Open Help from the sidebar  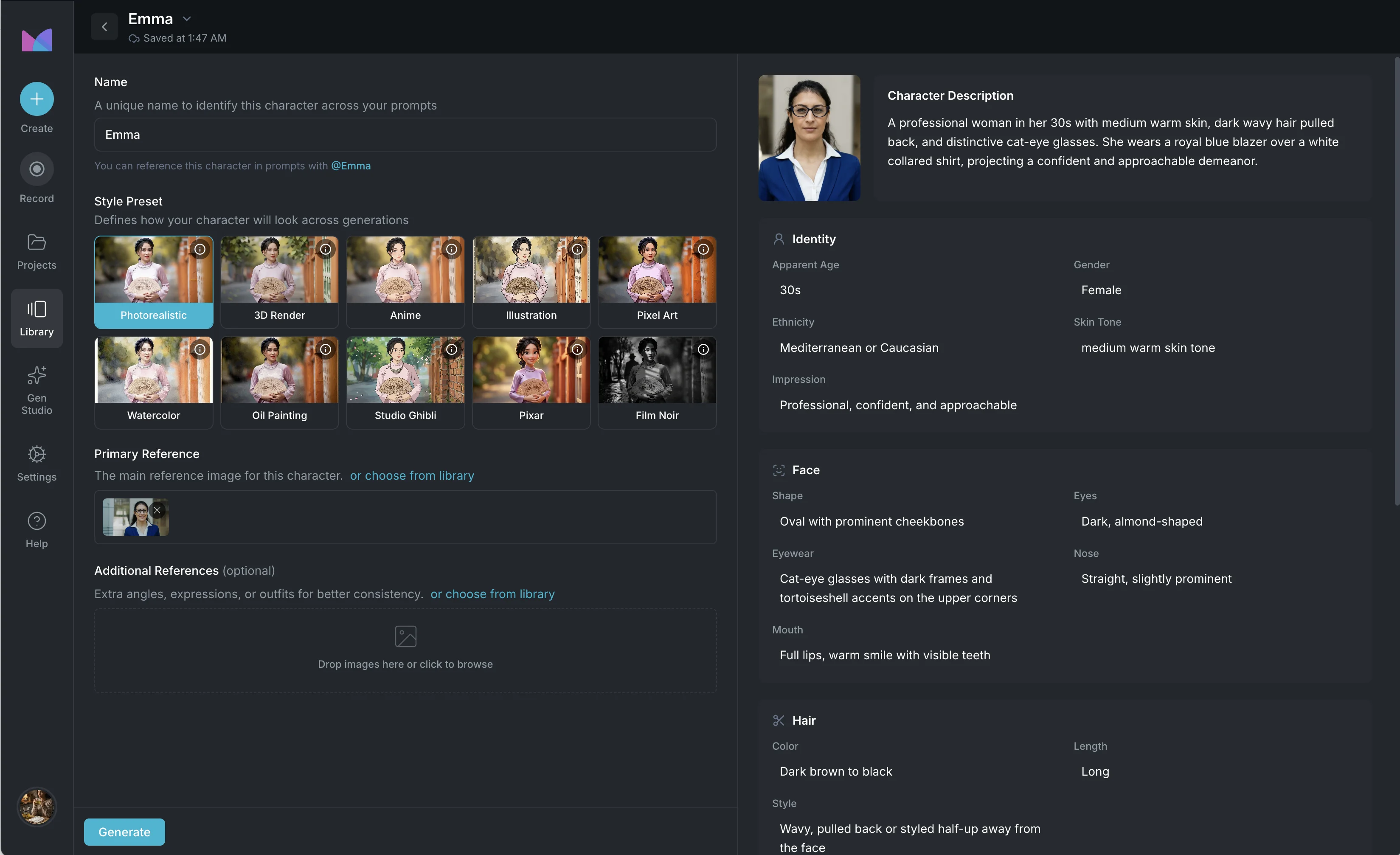(37, 530)
